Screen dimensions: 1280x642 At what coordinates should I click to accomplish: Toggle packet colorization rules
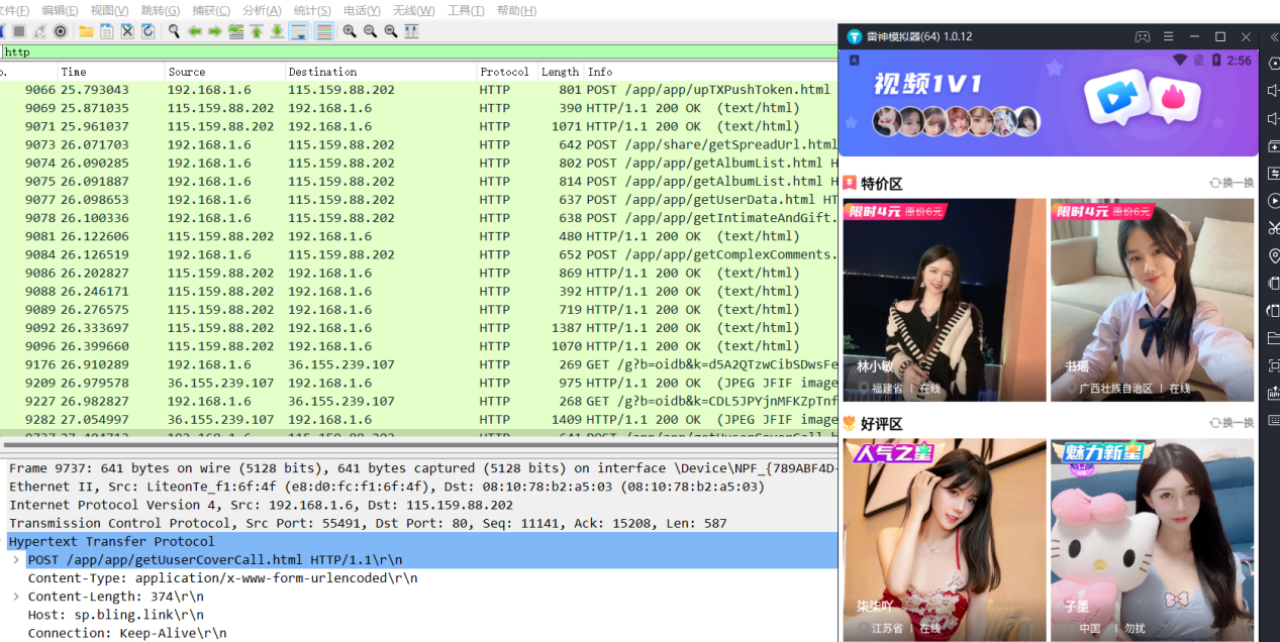(x=324, y=31)
